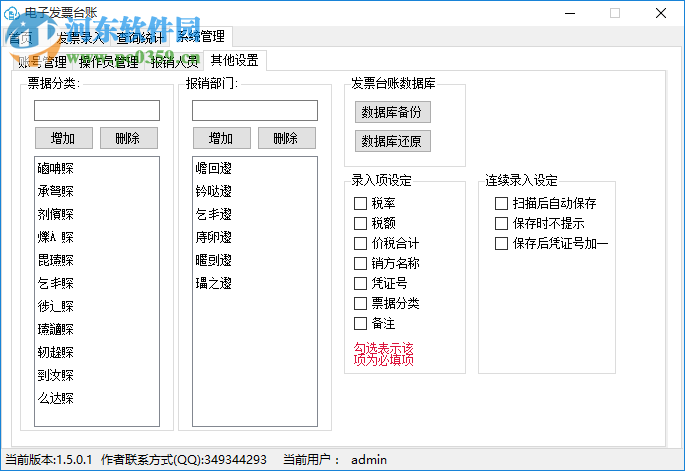Click the QQ:349344293 contact text
The height and width of the screenshot is (471, 685).
pos(184,460)
